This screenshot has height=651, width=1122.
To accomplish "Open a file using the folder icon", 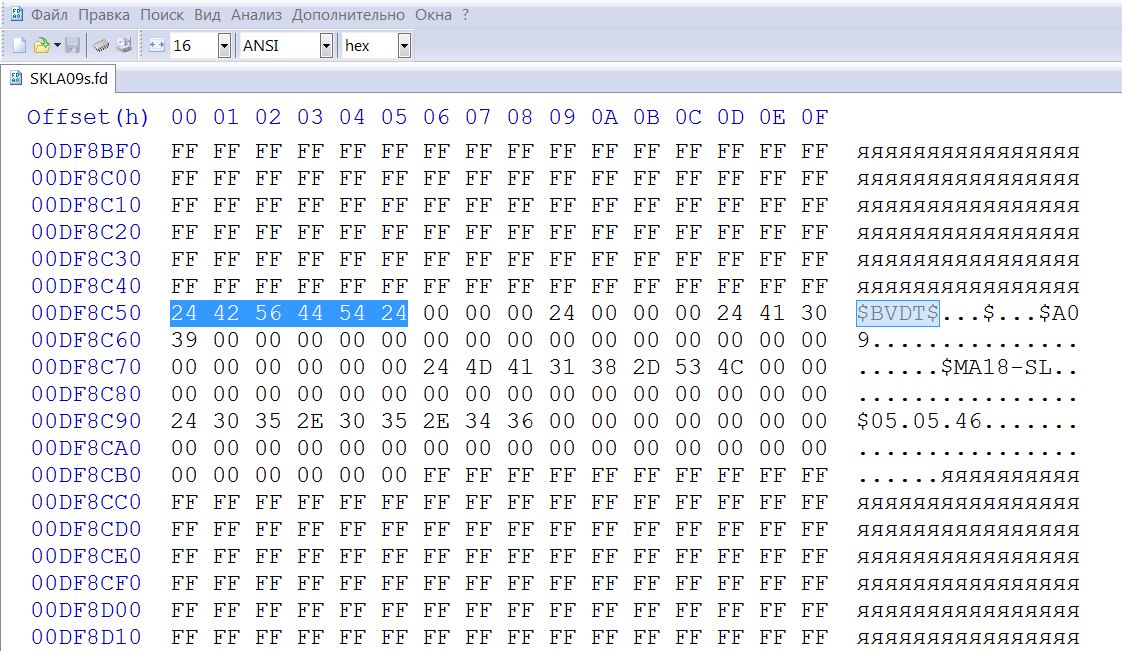I will click(42, 46).
